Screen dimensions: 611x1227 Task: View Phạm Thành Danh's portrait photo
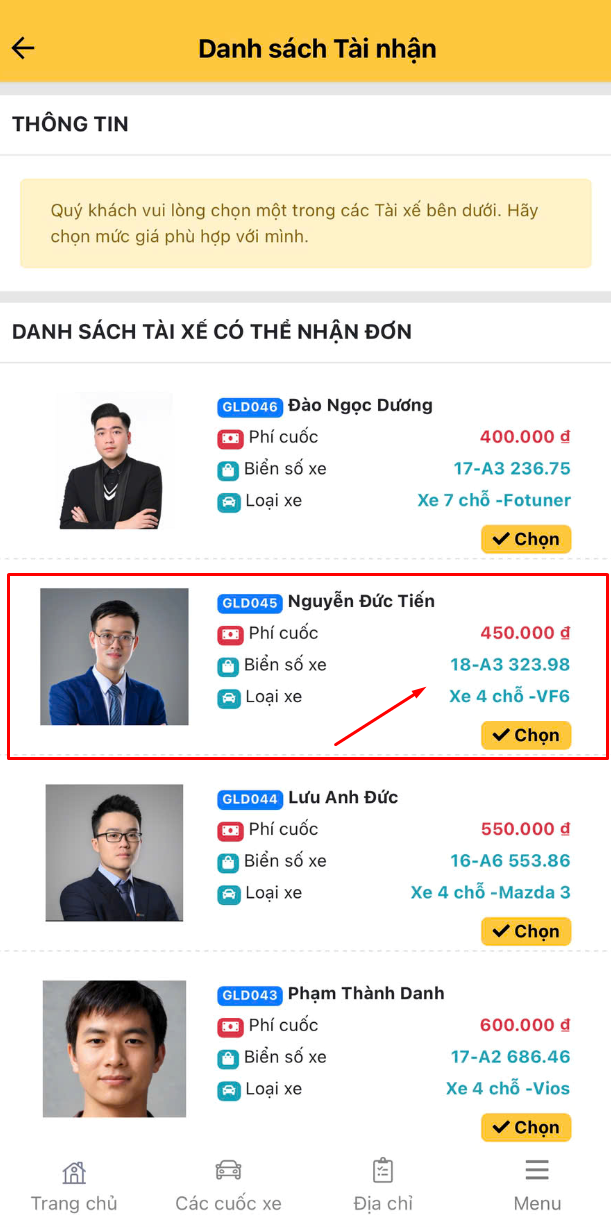pos(114,1049)
